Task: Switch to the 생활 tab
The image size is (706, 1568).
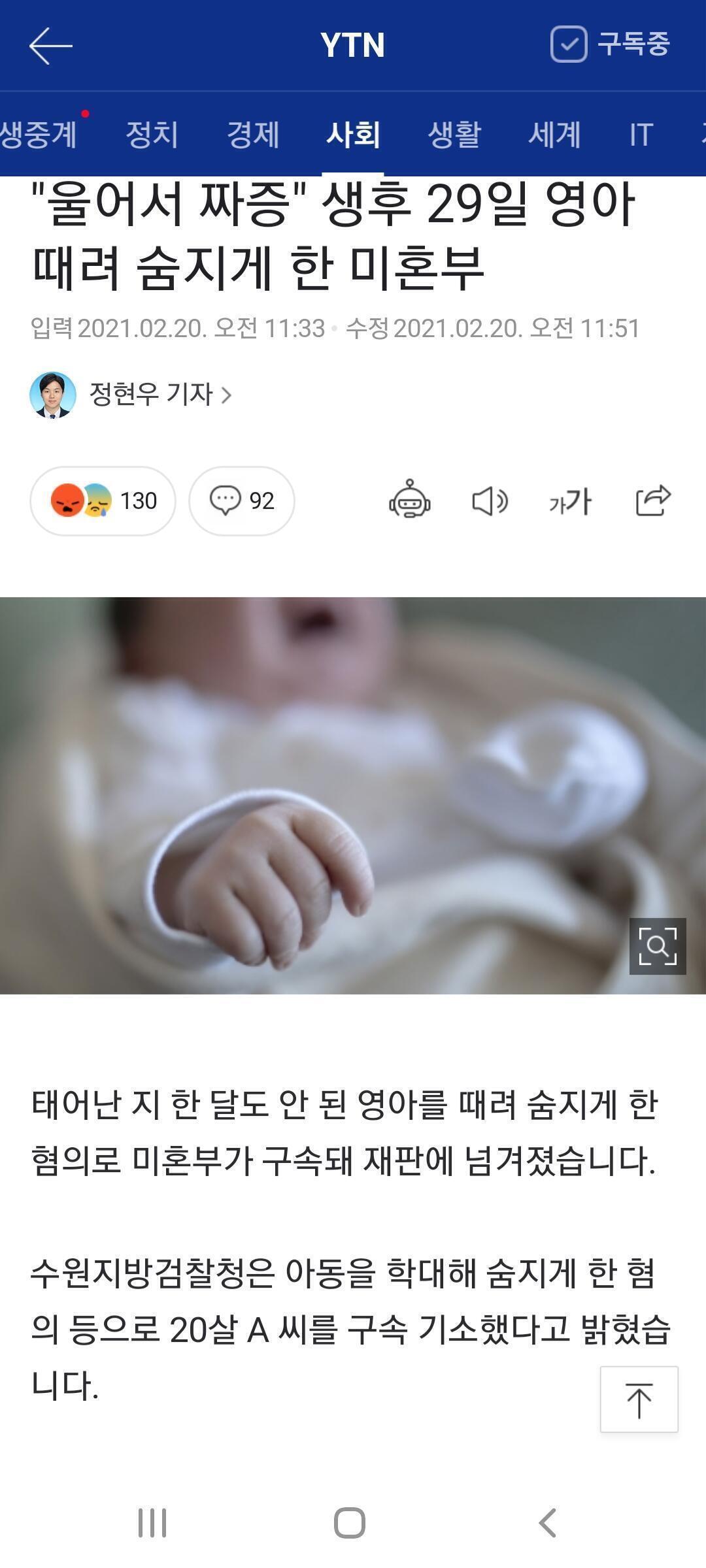Action: [x=454, y=135]
